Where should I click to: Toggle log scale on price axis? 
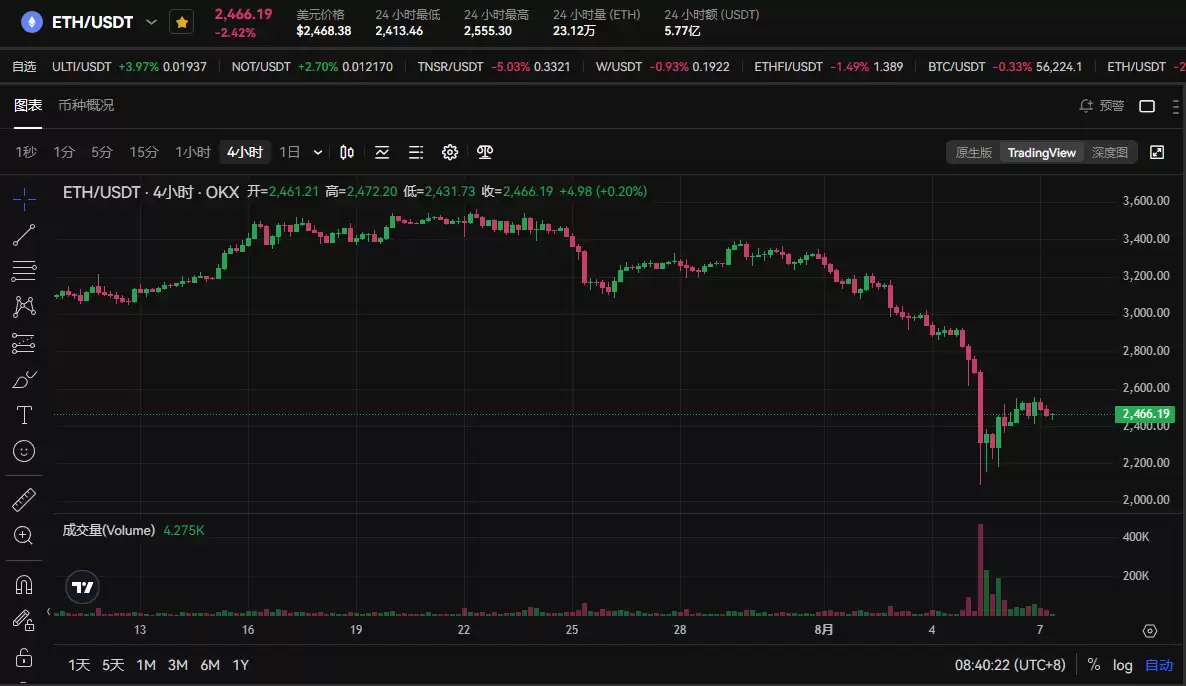pyautogui.click(x=1123, y=665)
